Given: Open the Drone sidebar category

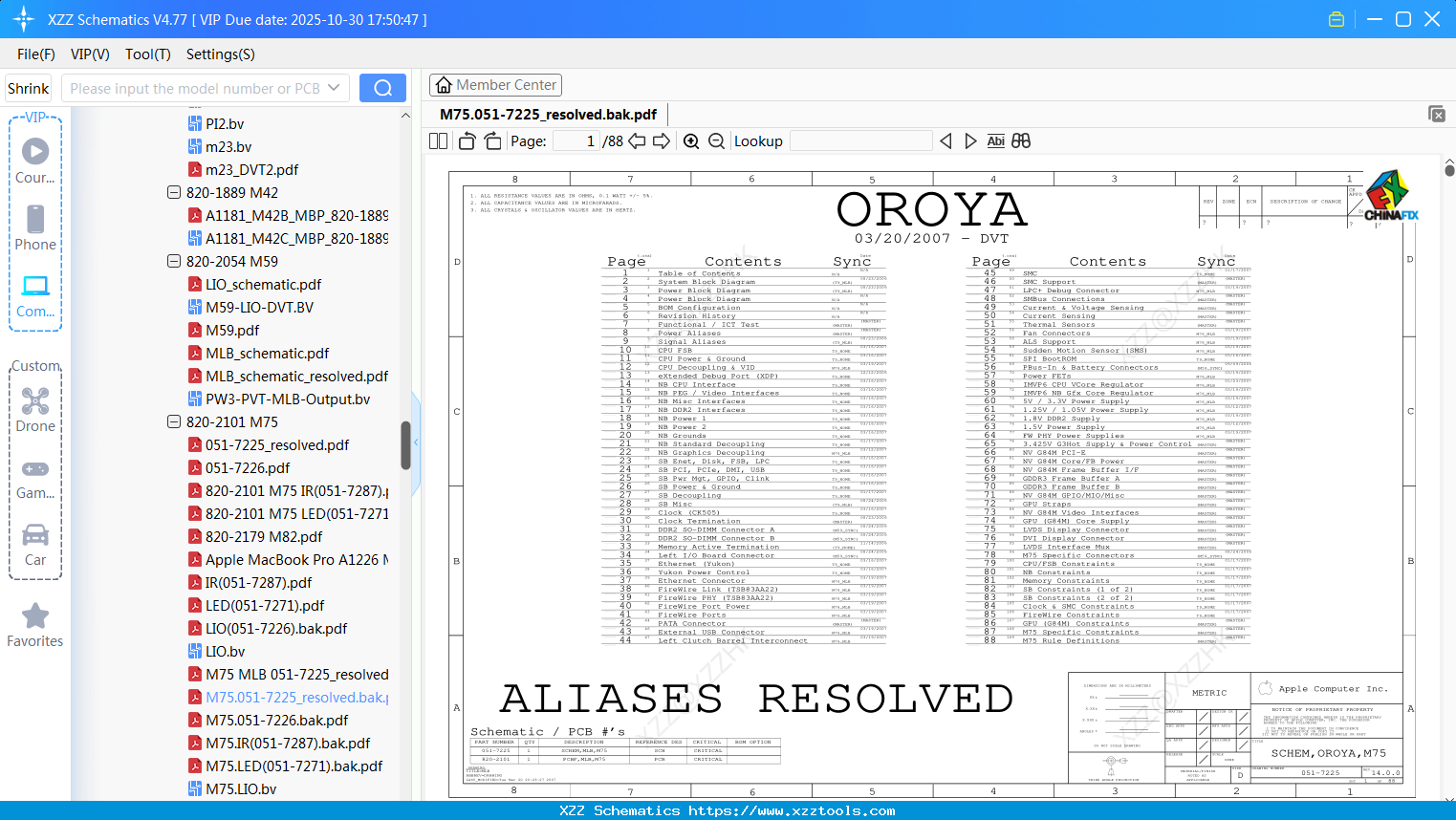Looking at the screenshot, I should (x=35, y=410).
